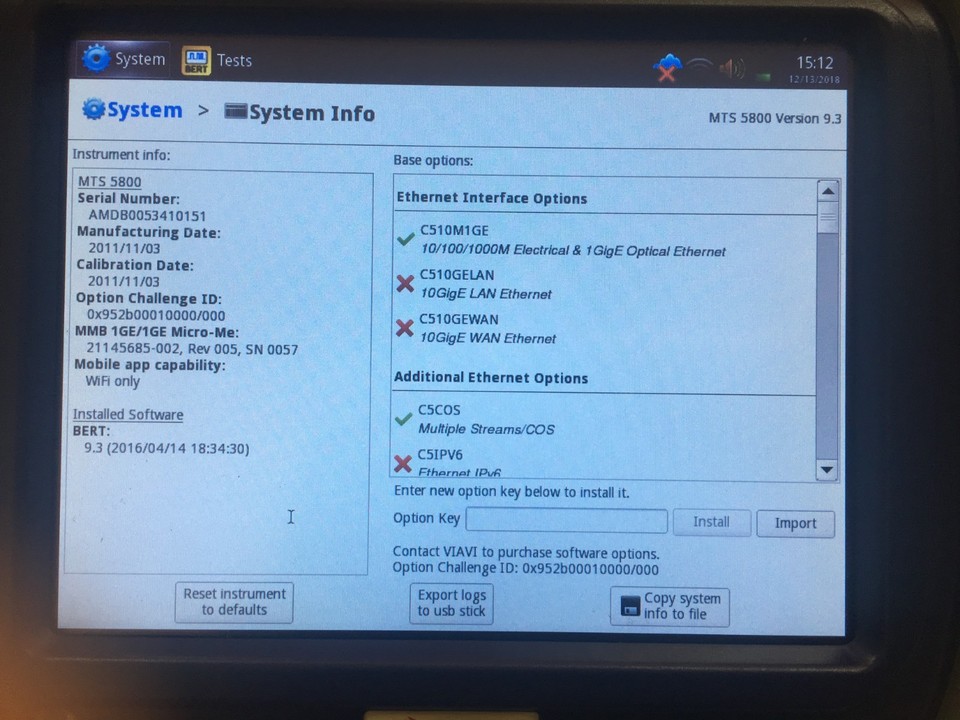The image size is (960, 720).
Task: Select the Wi-Fi signal indicator icon
Action: 700,63
